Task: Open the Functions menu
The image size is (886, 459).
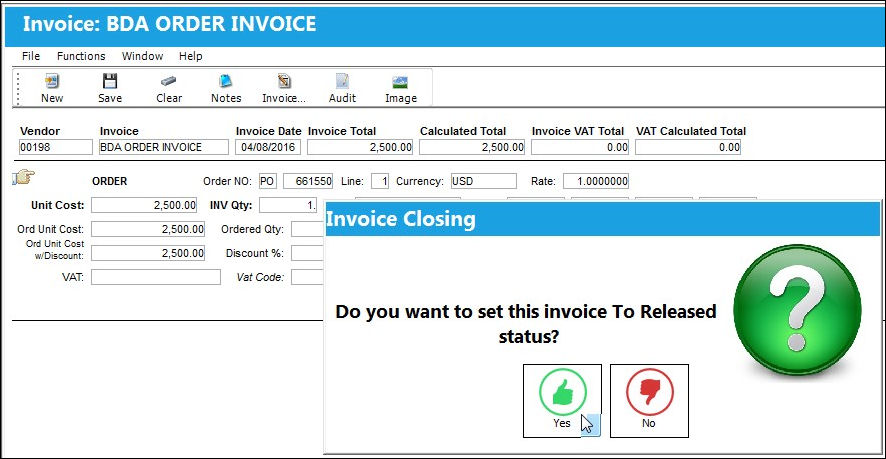Action: [81, 56]
